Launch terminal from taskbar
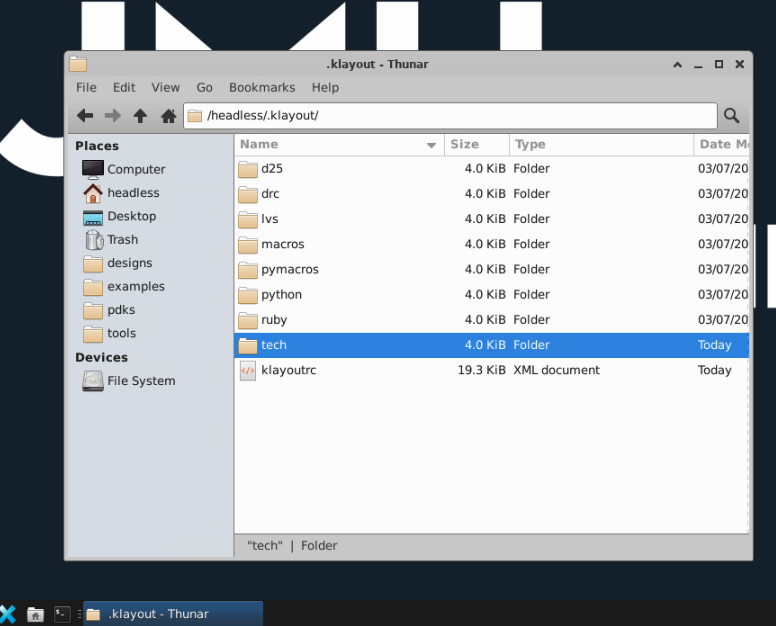Viewport: 776px width, 626px height. pyautogui.click(x=62, y=614)
